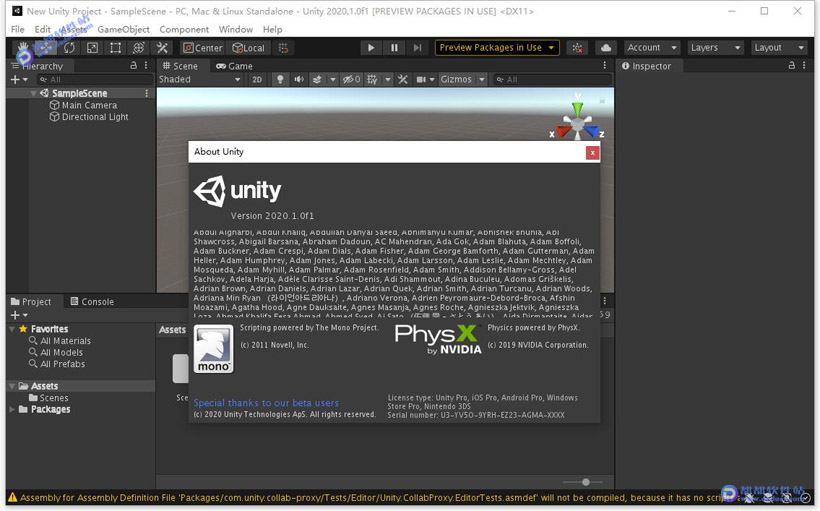This screenshot has width=820, height=511.
Task: Open Inspector panel options menu
Action: tap(804, 65)
